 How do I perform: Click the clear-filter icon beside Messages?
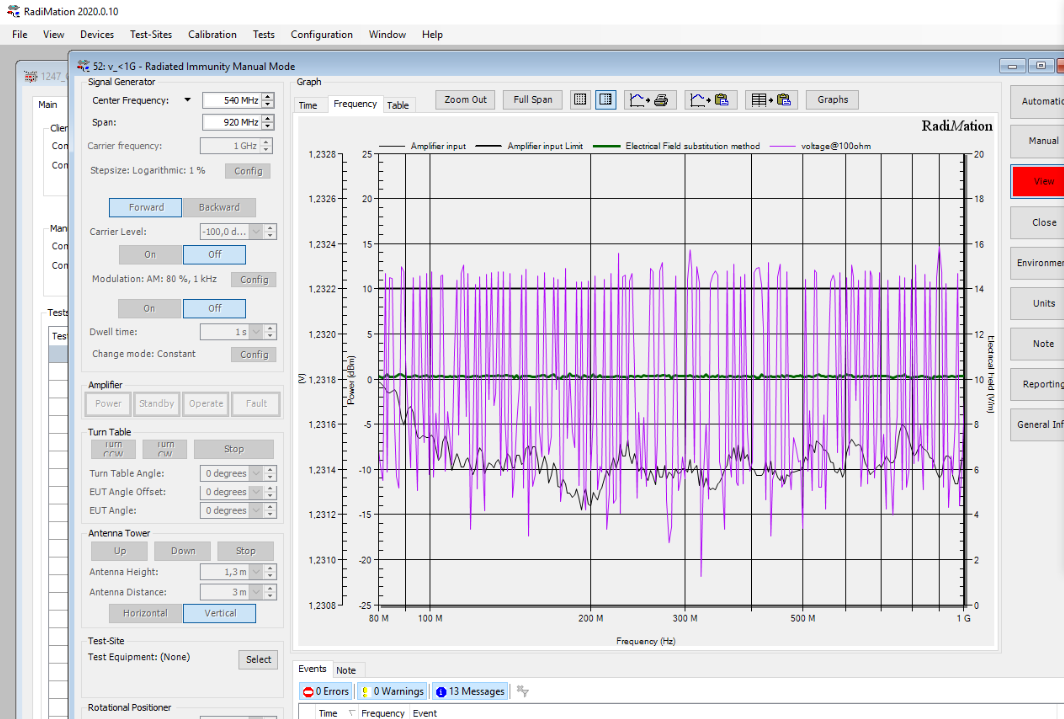522,691
